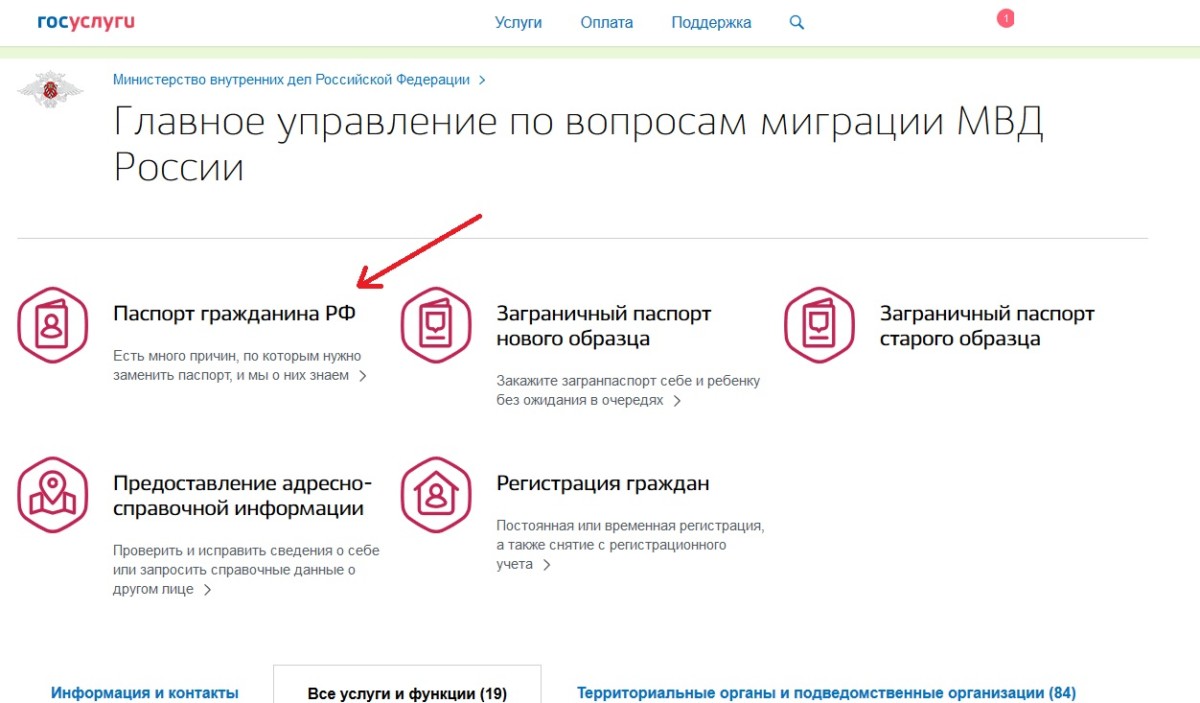This screenshot has width=1200, height=703.
Task: Open the search magnifier icon
Action: [797, 22]
